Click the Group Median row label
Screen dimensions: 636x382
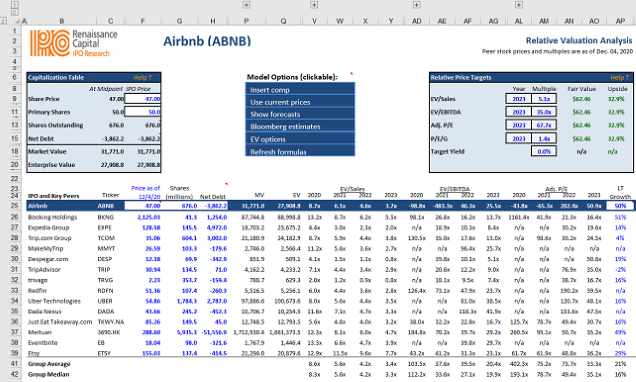(x=48, y=374)
